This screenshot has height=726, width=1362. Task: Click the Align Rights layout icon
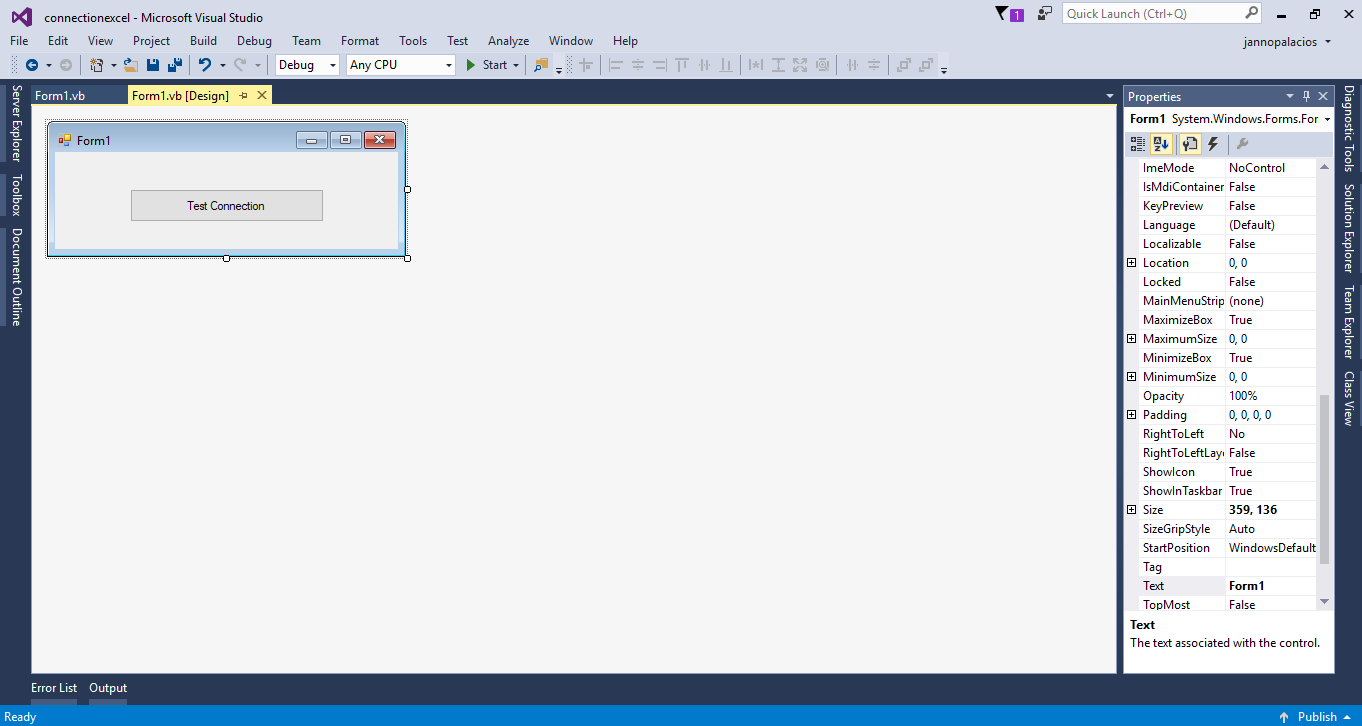point(660,65)
